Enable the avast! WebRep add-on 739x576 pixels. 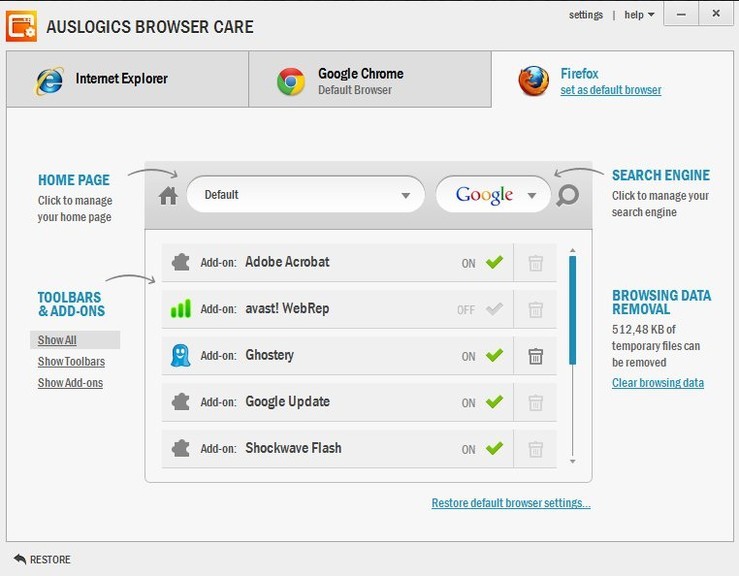click(494, 309)
